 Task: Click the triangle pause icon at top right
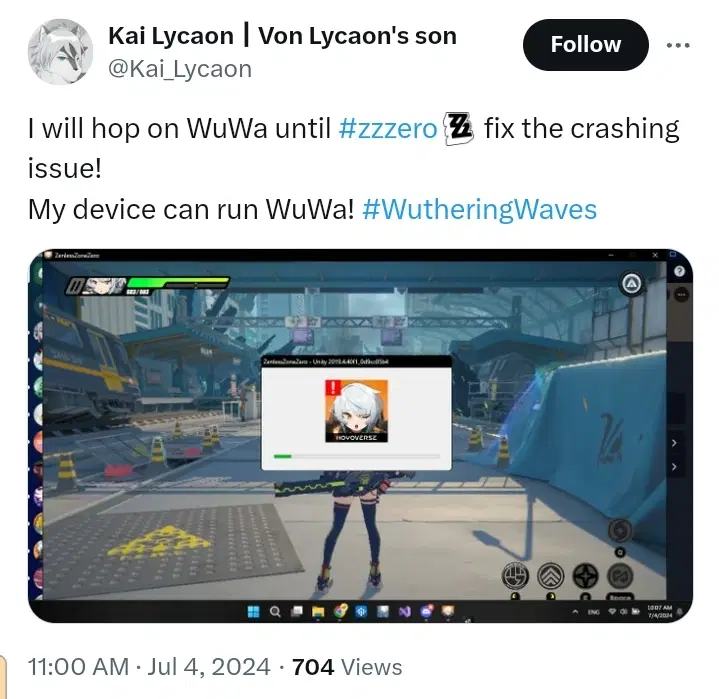click(x=632, y=284)
